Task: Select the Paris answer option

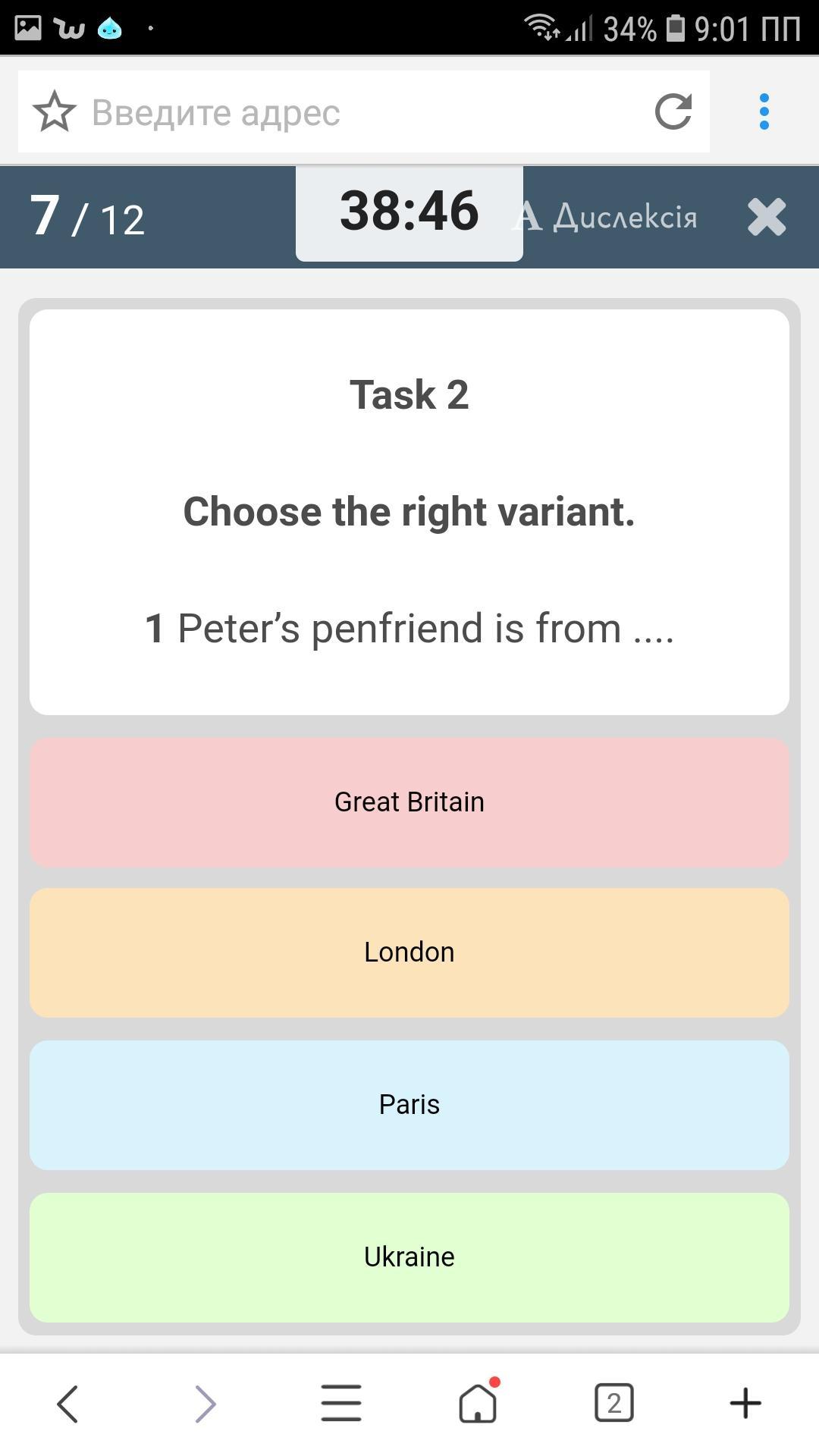Action: point(409,1105)
